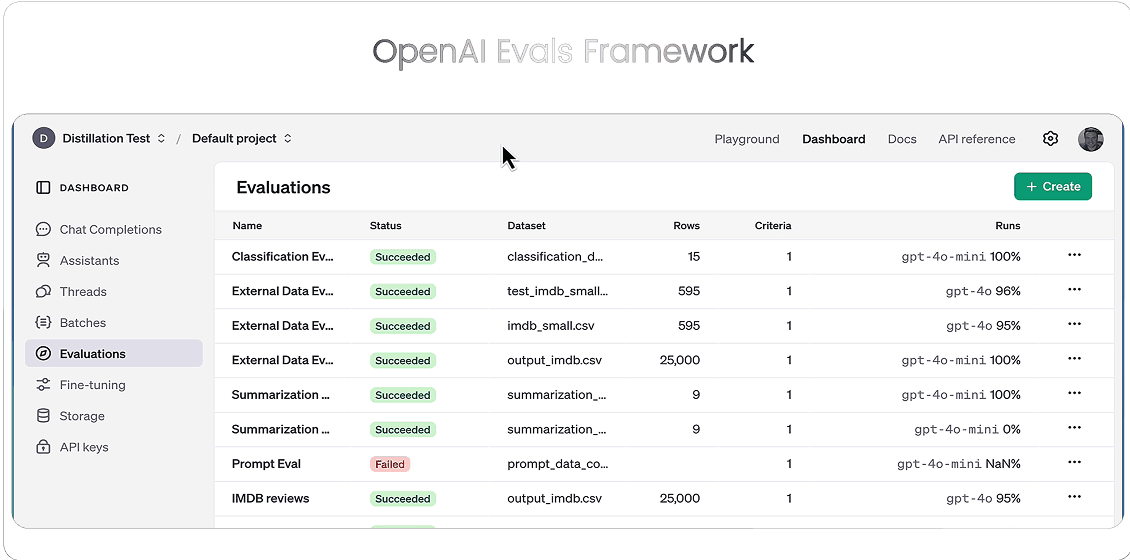1130x560 pixels.
Task: Click the Runs column header
Action: [1007, 226]
